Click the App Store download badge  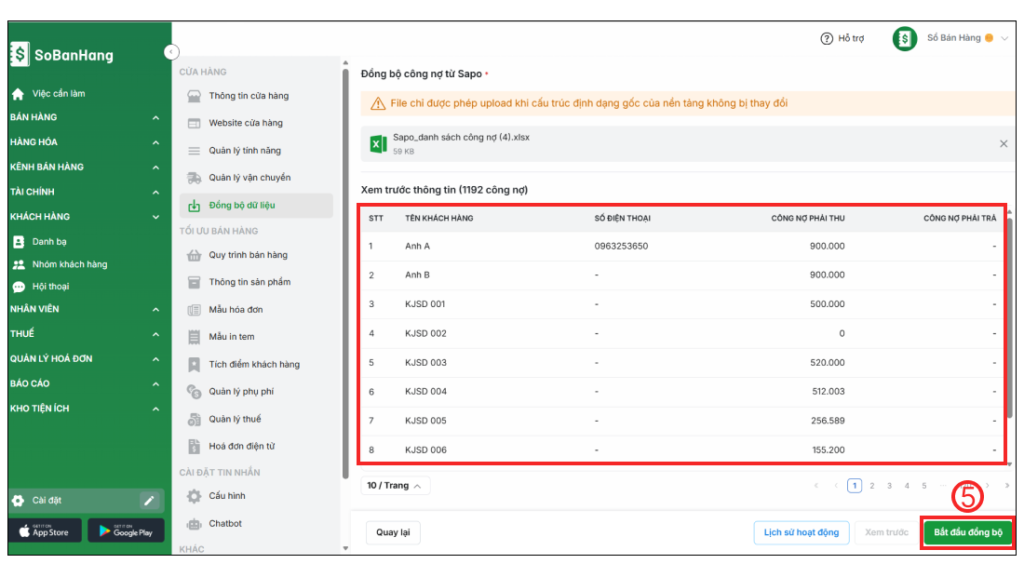(x=45, y=531)
